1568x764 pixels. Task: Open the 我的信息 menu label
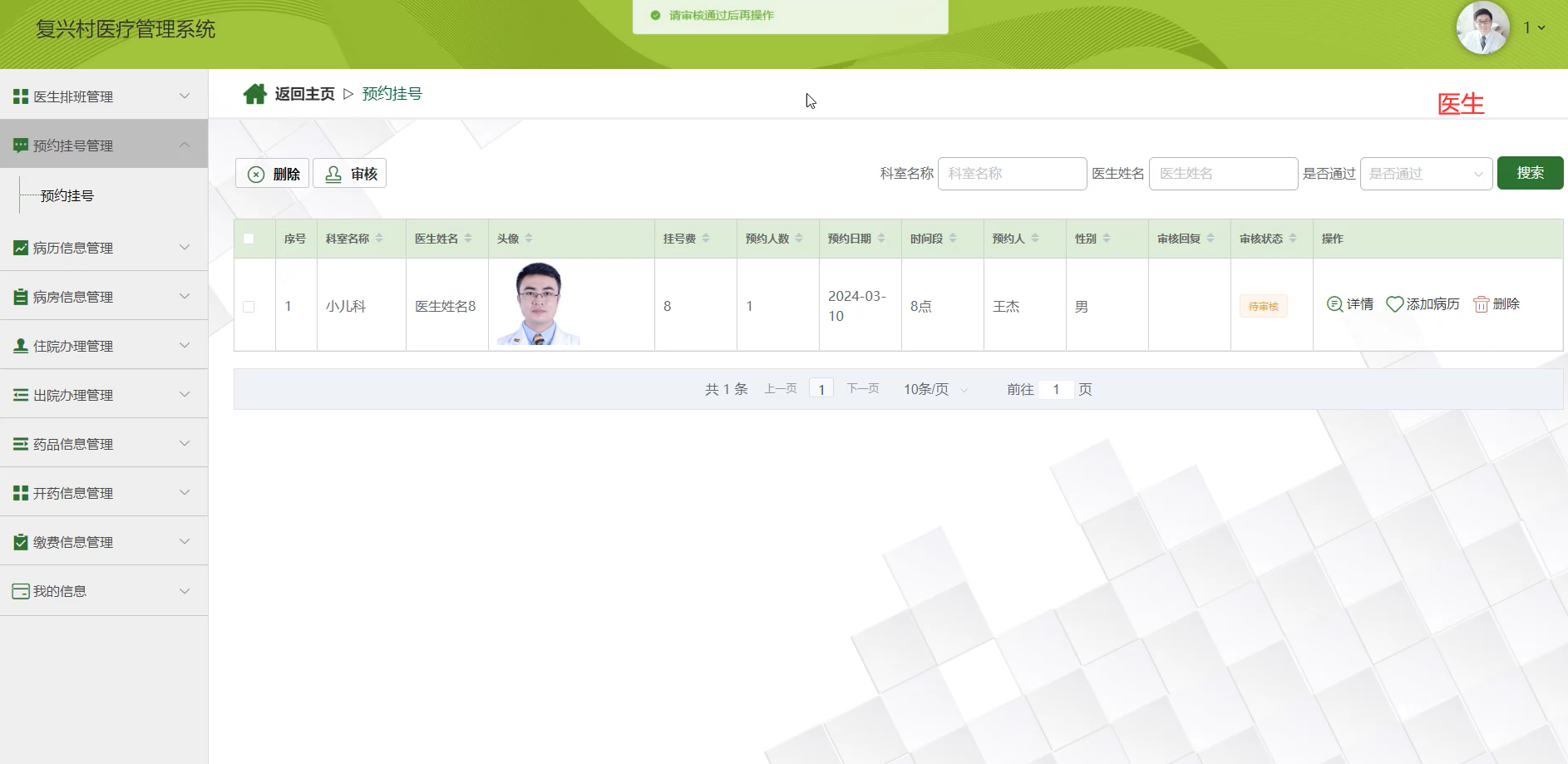click(60, 591)
